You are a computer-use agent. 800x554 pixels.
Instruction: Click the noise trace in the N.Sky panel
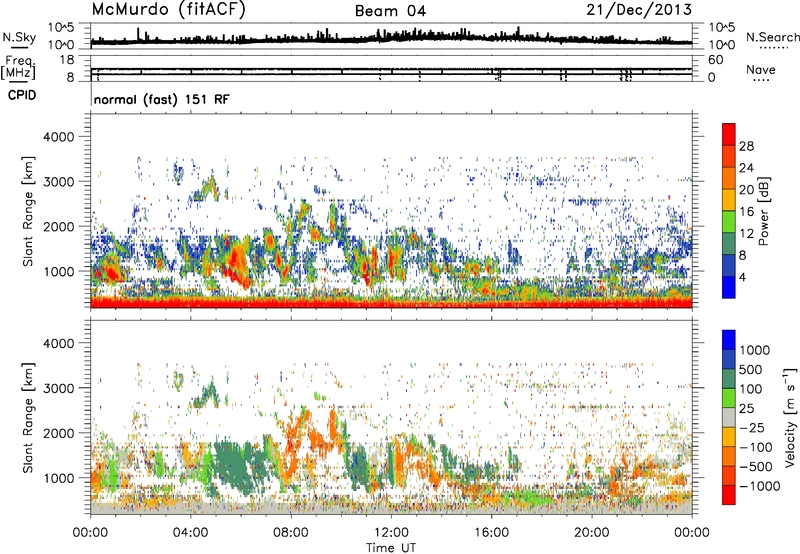coord(391,40)
